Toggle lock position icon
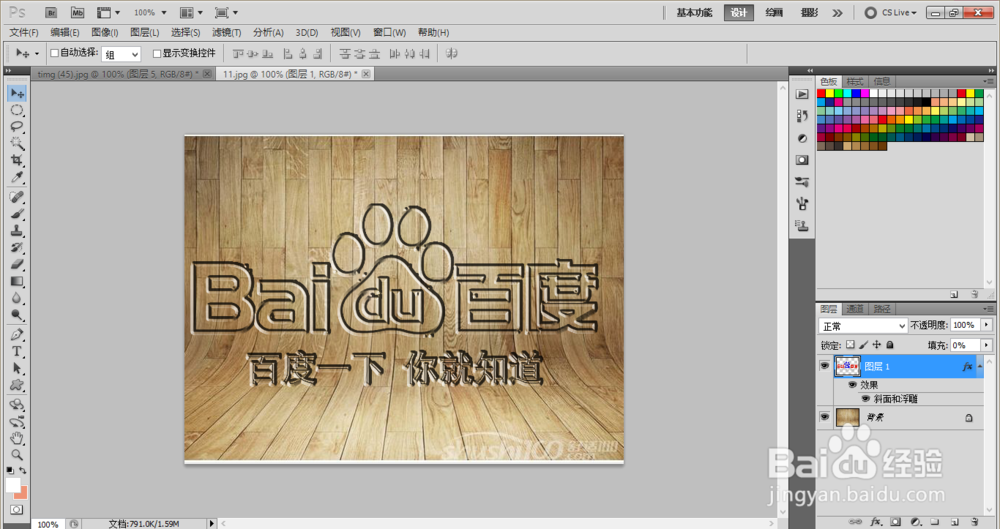Viewport: 1000px width, 529px height. pos(877,345)
